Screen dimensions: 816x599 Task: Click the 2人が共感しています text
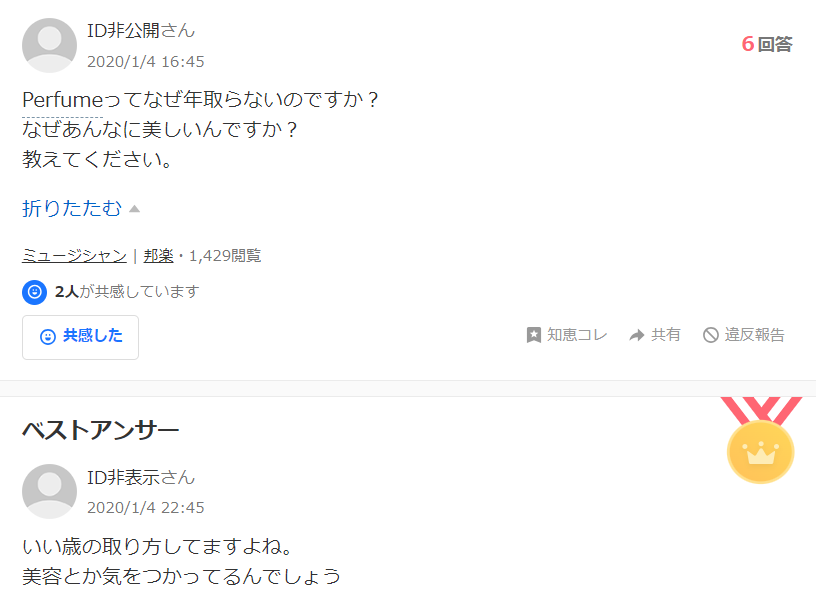pyautogui.click(x=127, y=291)
